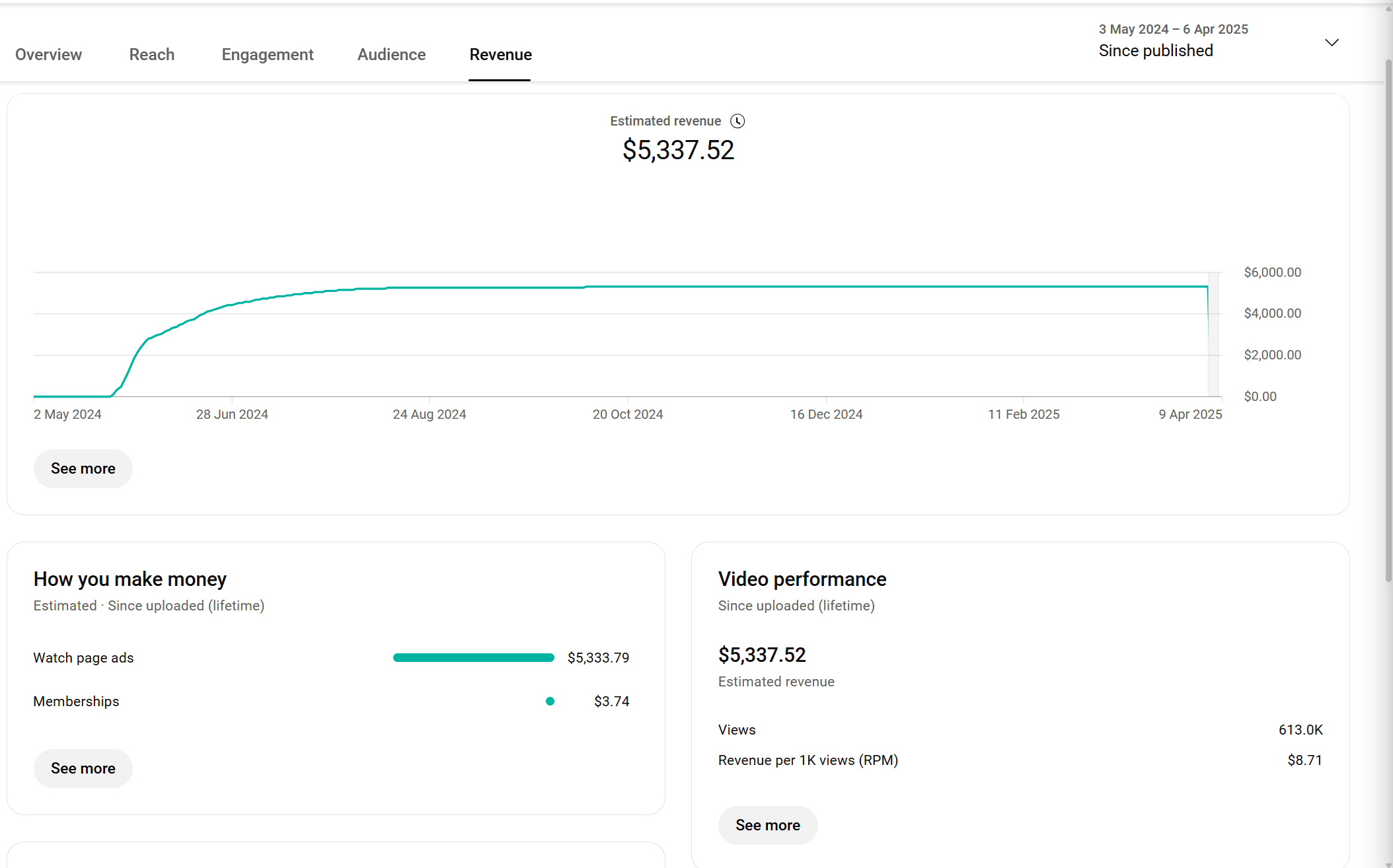Go to the Audience tab

click(x=391, y=55)
